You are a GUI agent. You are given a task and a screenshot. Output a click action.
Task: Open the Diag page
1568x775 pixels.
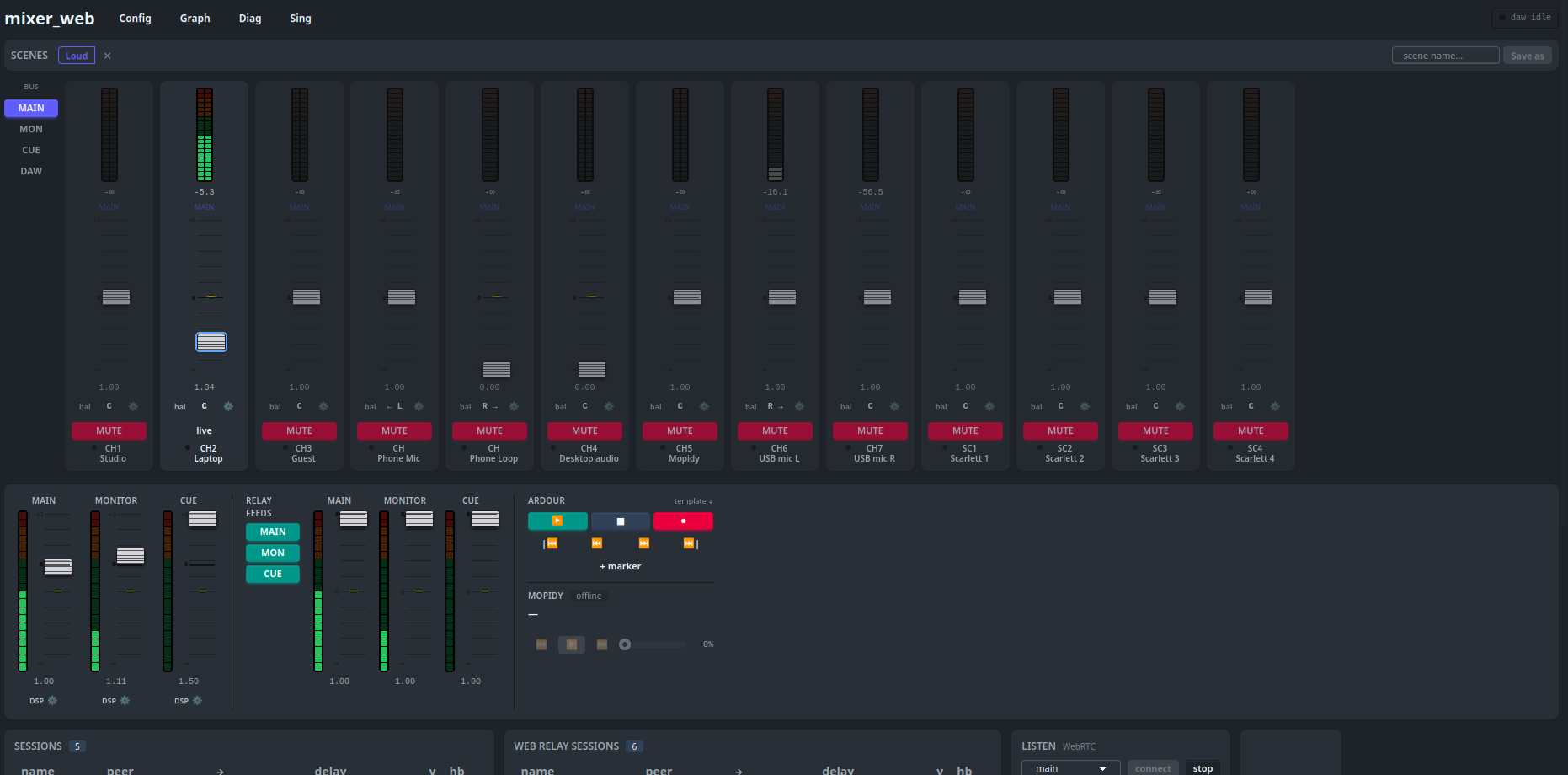coord(250,19)
